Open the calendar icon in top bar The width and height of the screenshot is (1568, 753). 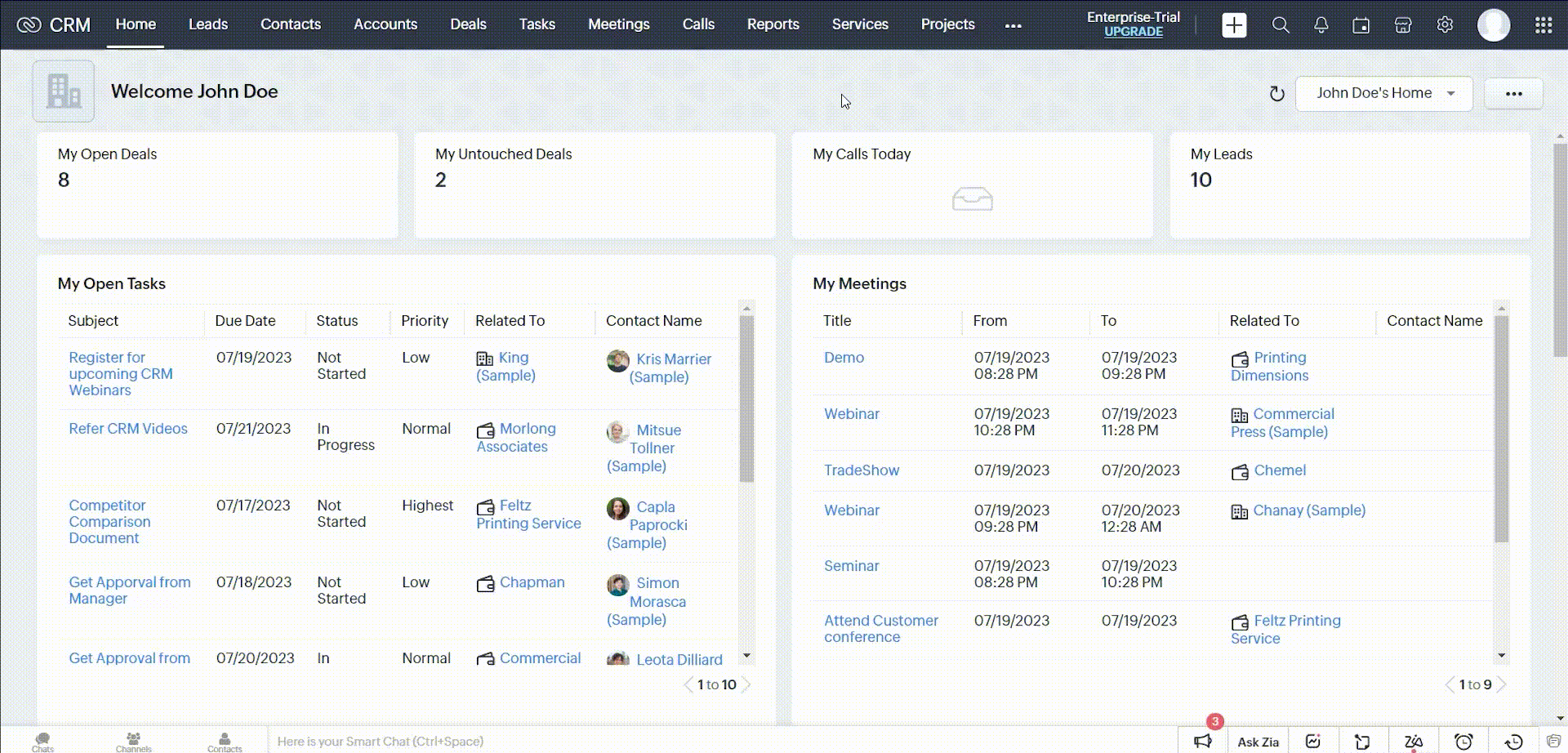1361,25
